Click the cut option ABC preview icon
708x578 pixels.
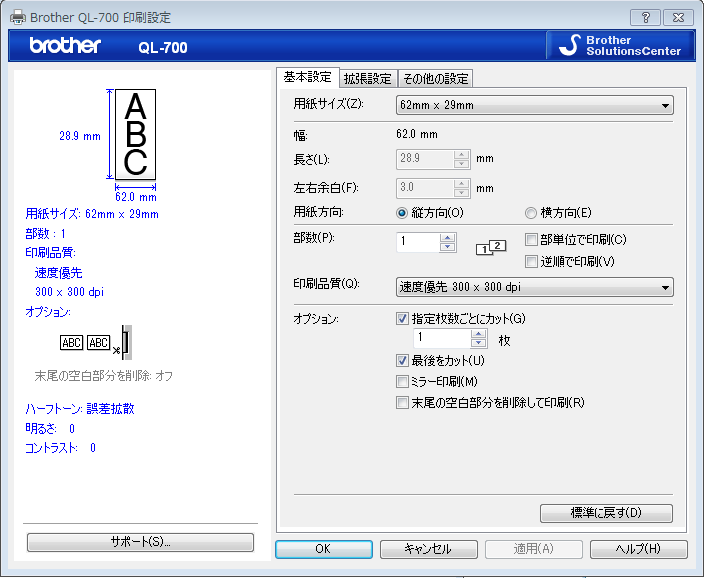(x=96, y=342)
